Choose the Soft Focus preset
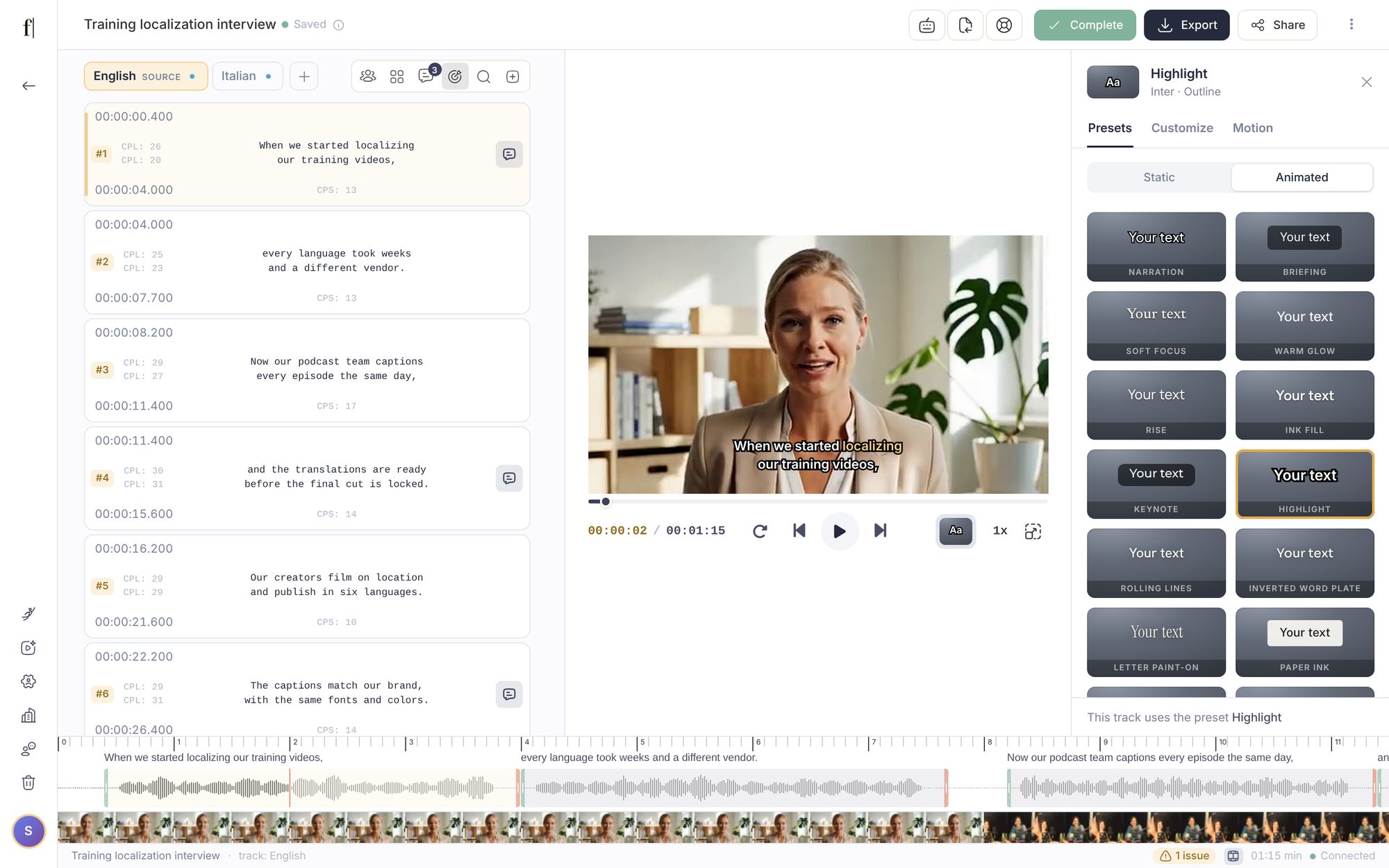 [x=1156, y=326]
